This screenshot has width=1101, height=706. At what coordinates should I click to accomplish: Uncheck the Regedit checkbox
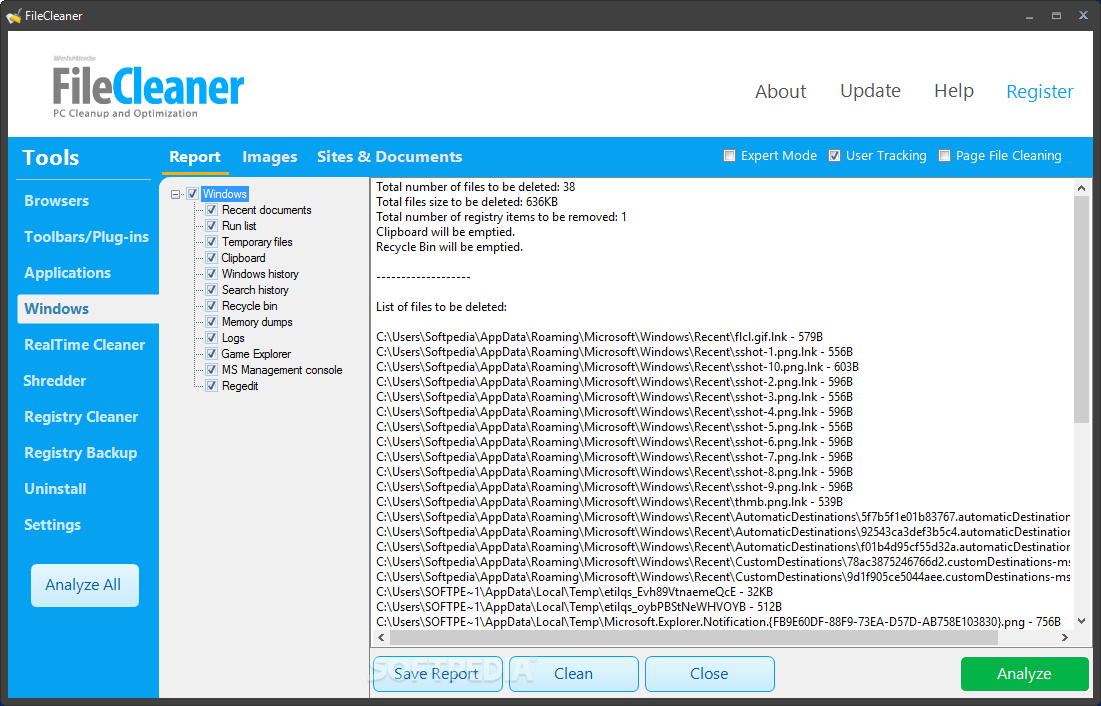[x=211, y=386]
